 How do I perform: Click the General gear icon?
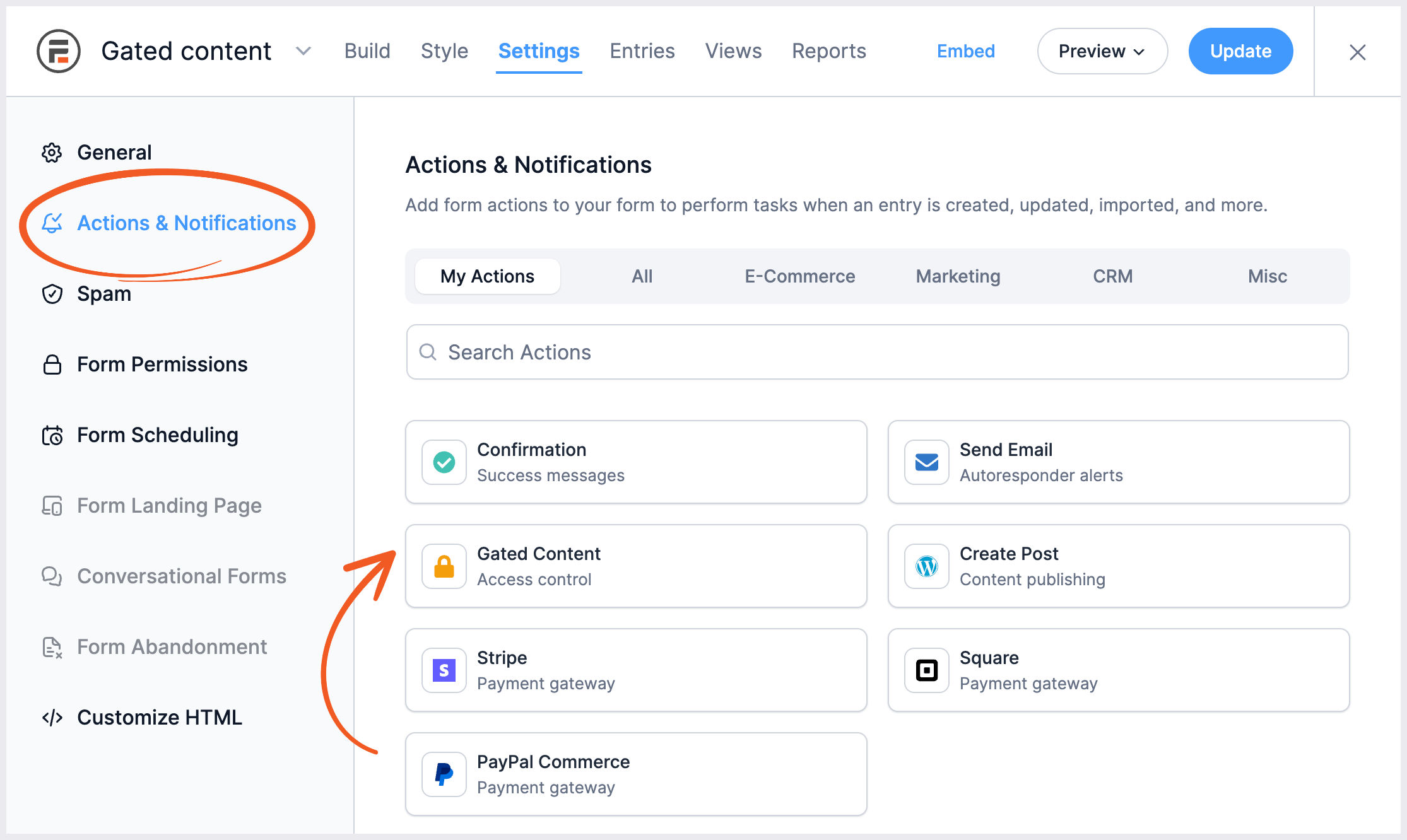pyautogui.click(x=52, y=153)
